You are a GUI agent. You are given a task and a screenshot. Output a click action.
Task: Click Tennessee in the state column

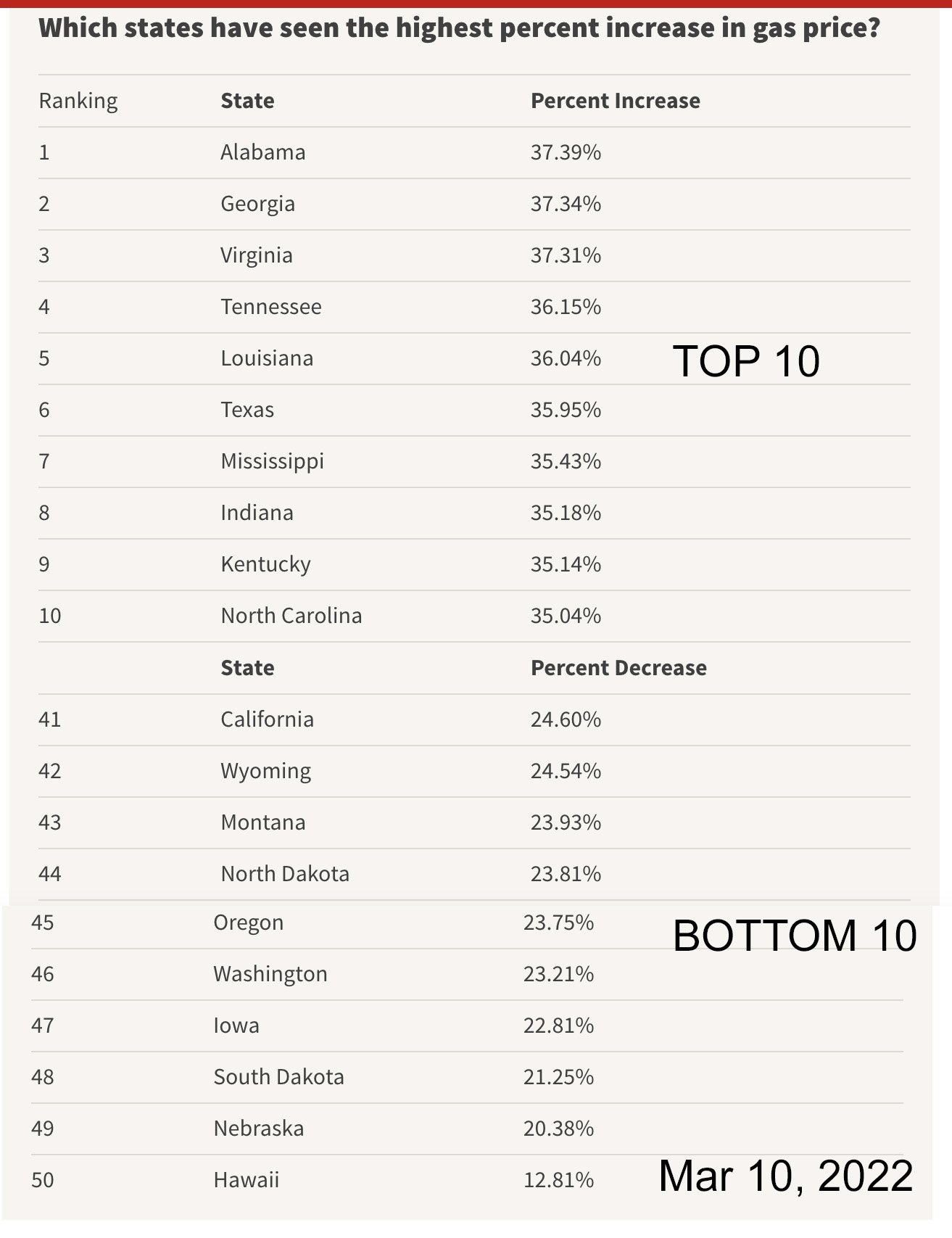(x=271, y=307)
